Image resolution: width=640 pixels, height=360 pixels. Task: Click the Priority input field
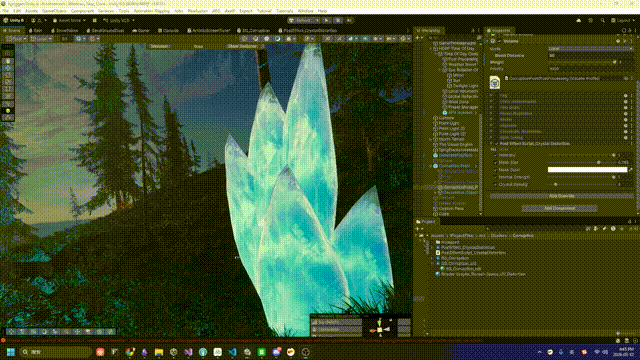(590, 69)
